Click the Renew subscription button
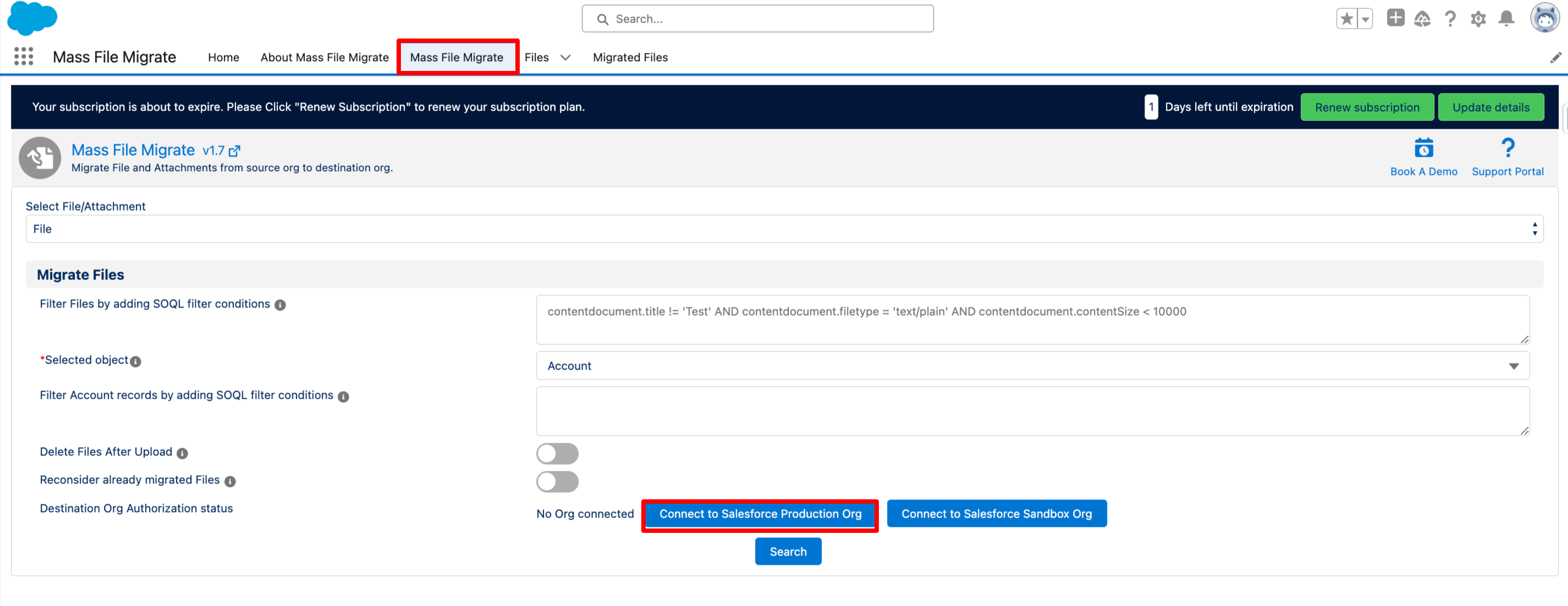The width and height of the screenshot is (1568, 606). click(1367, 107)
